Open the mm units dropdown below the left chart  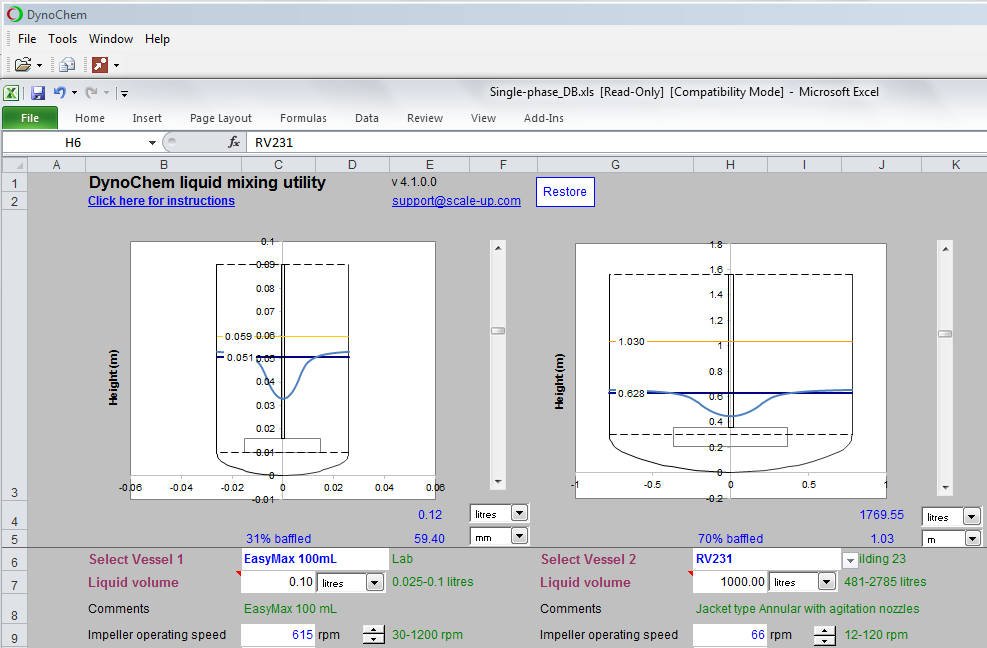[x=521, y=537]
